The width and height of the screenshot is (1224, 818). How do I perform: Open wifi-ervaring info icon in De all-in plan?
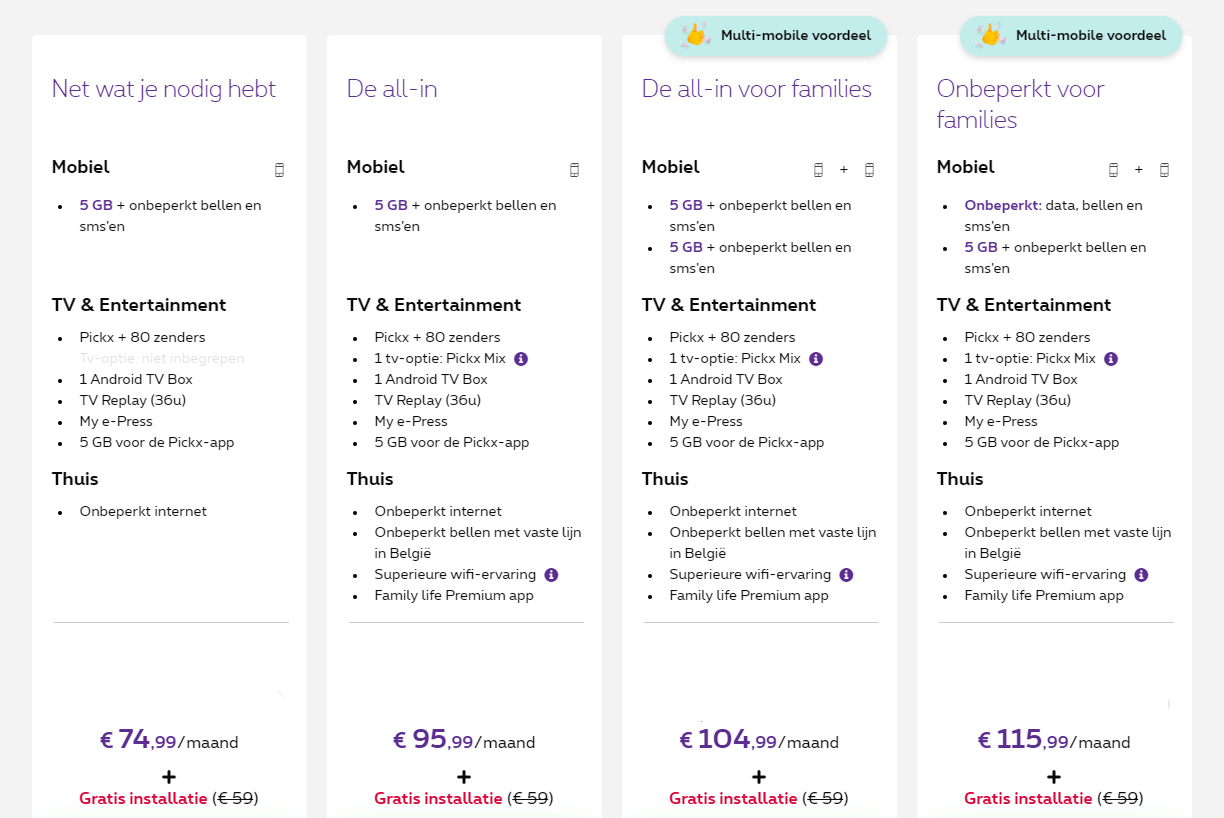pyautogui.click(x=551, y=575)
